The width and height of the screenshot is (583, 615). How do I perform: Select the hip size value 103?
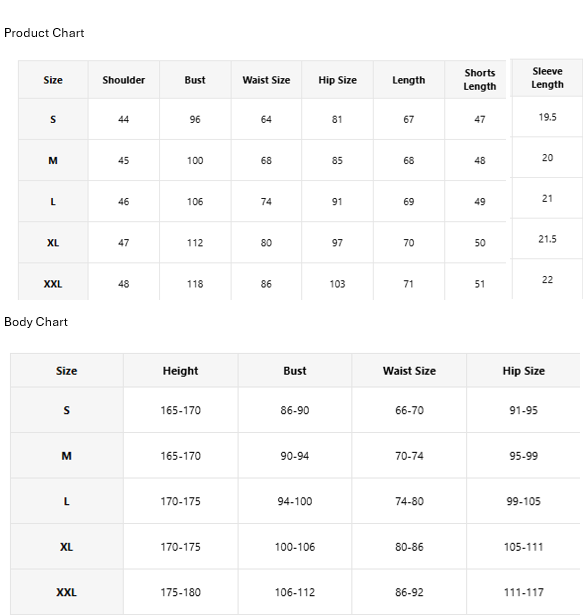(x=337, y=284)
